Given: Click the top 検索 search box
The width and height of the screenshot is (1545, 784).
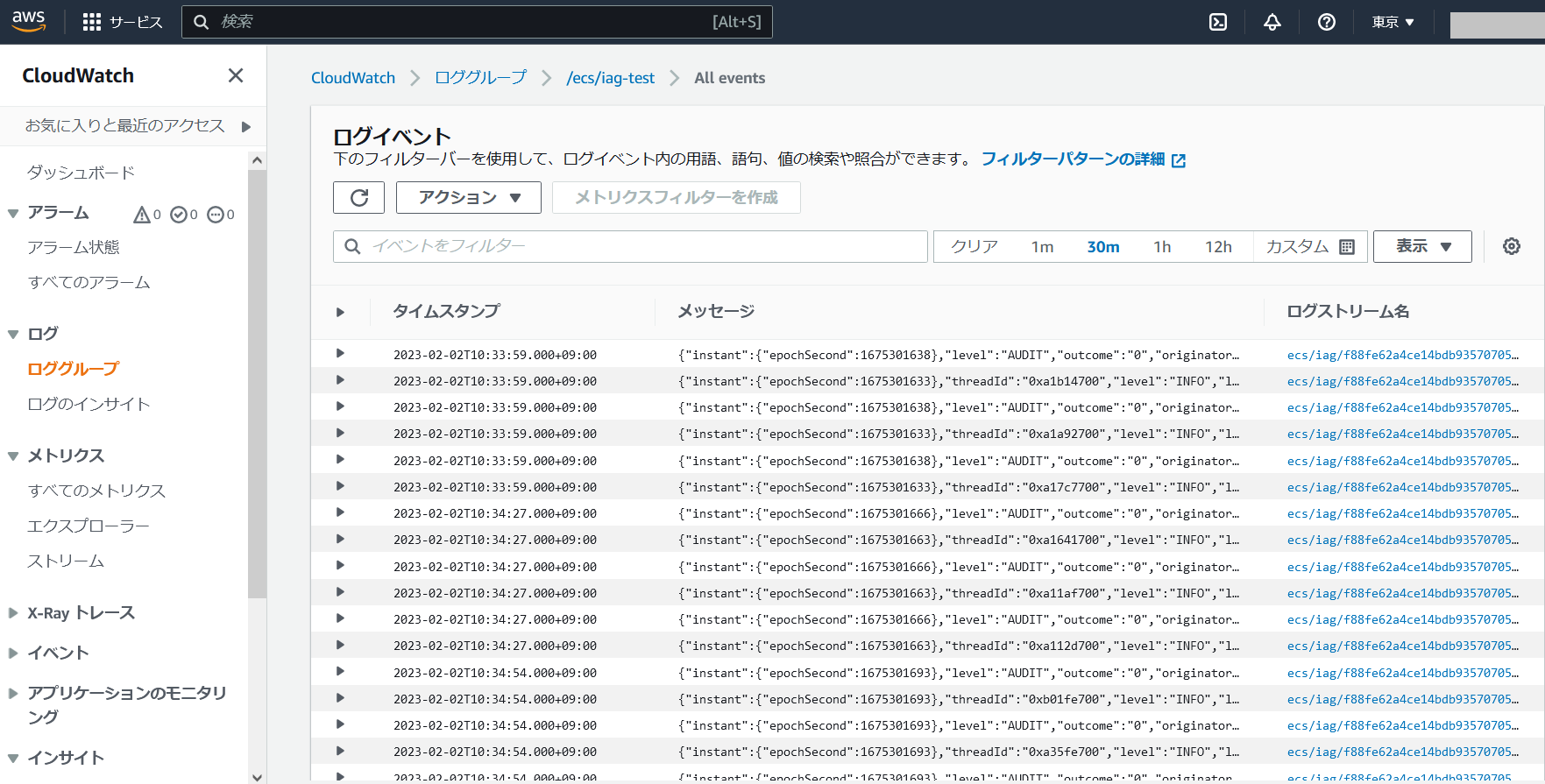Looking at the screenshot, I should click(477, 22).
